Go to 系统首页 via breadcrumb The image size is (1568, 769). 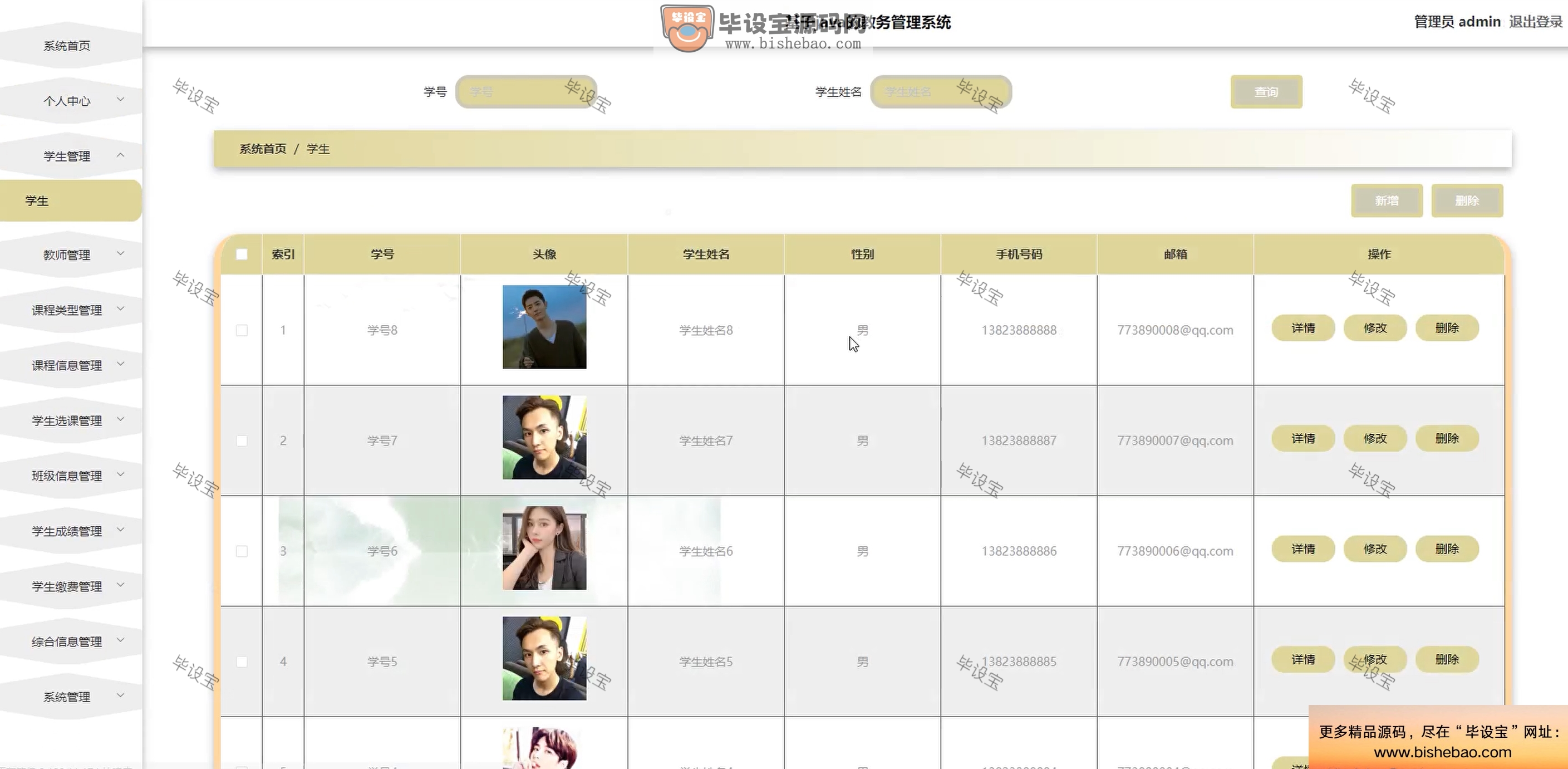coord(262,149)
